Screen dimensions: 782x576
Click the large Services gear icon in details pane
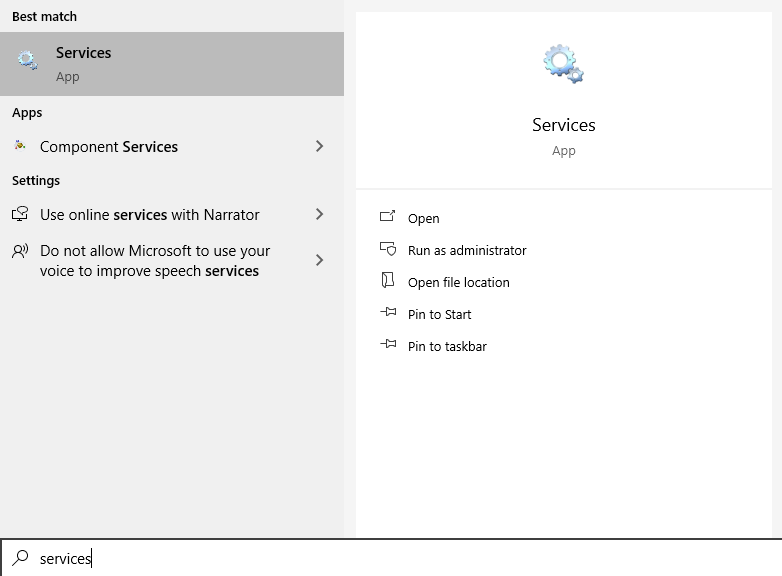pyautogui.click(x=564, y=64)
